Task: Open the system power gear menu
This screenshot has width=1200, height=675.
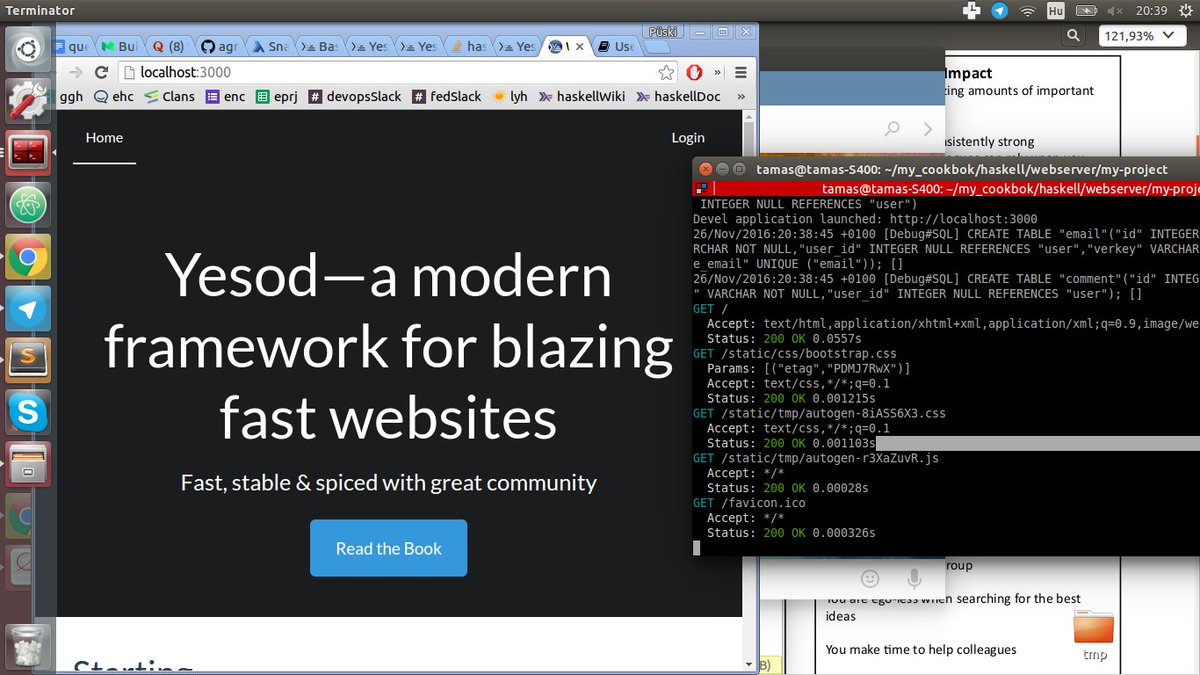Action: click(x=1184, y=10)
